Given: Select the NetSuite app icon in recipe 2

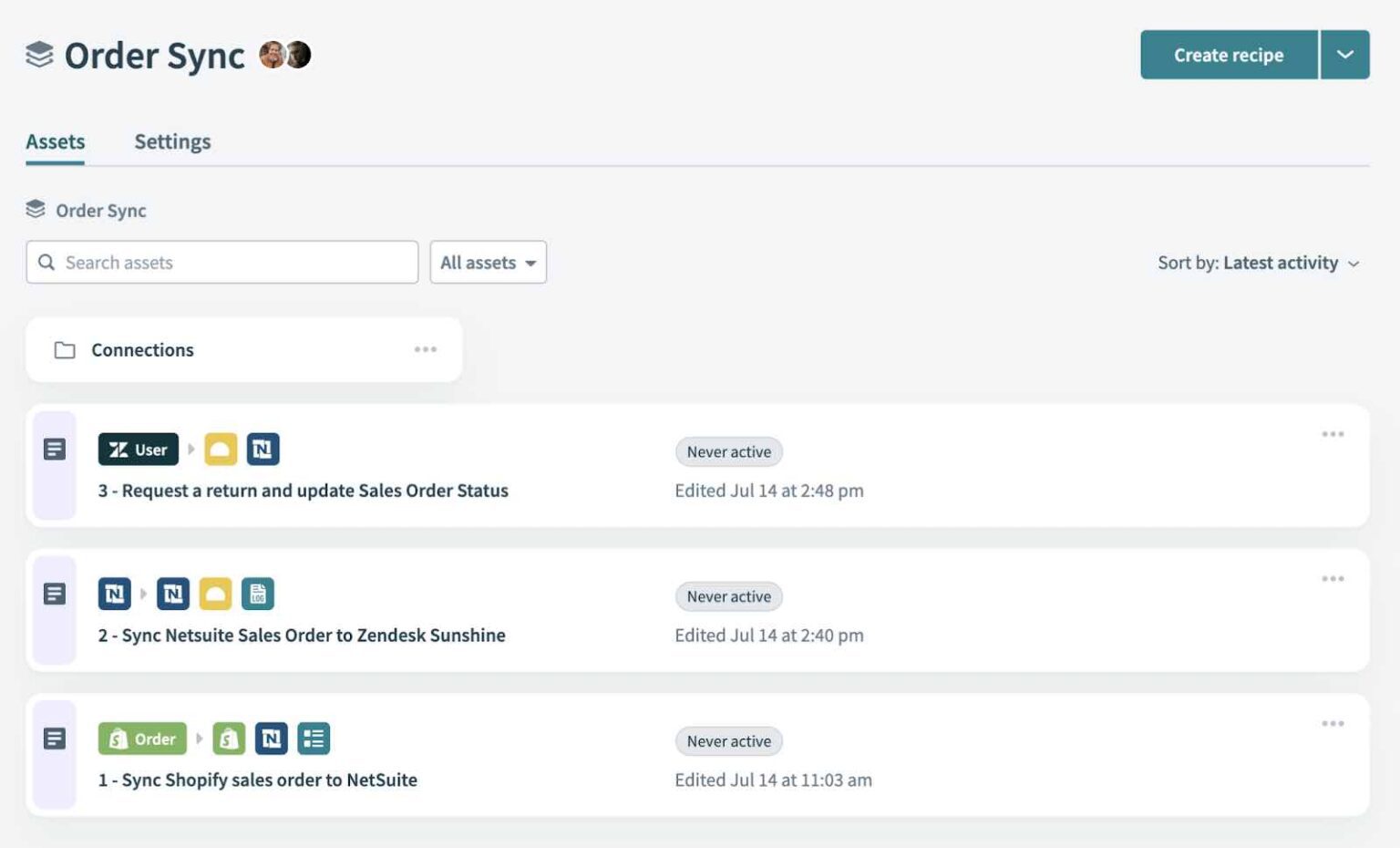Looking at the screenshot, I should point(173,594).
